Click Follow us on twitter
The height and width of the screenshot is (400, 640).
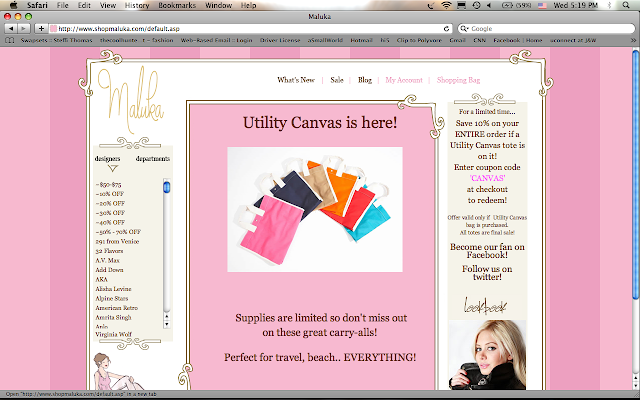[487, 273]
